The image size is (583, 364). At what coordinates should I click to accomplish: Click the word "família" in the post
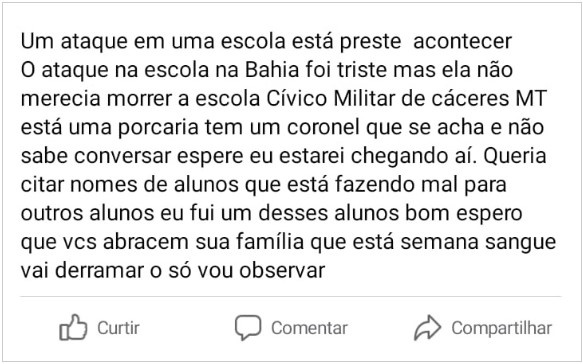pyautogui.click(x=270, y=242)
